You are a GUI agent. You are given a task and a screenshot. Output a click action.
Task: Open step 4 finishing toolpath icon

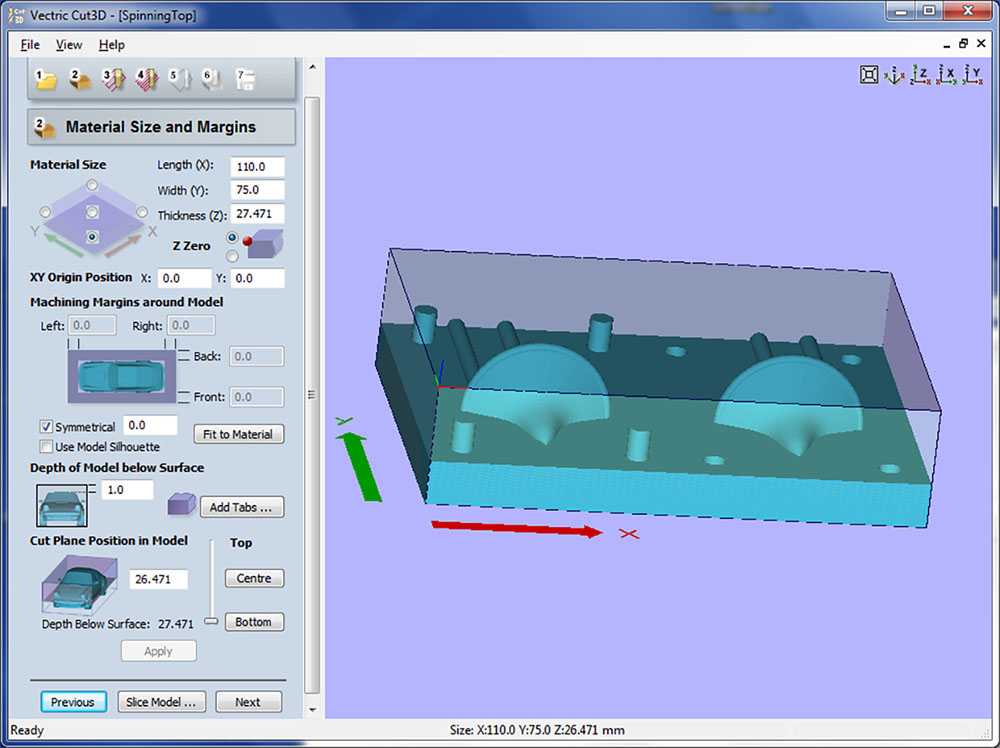click(x=147, y=79)
